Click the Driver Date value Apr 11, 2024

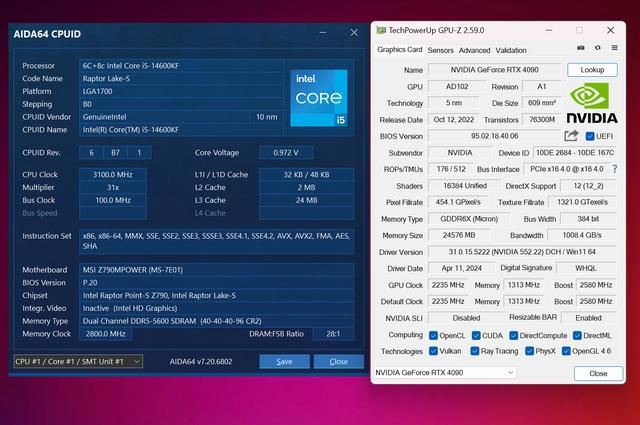[462, 268]
